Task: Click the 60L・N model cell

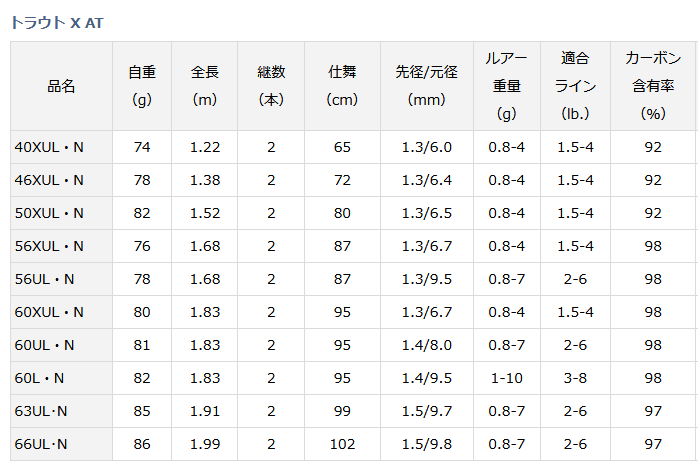Action: pos(61,378)
